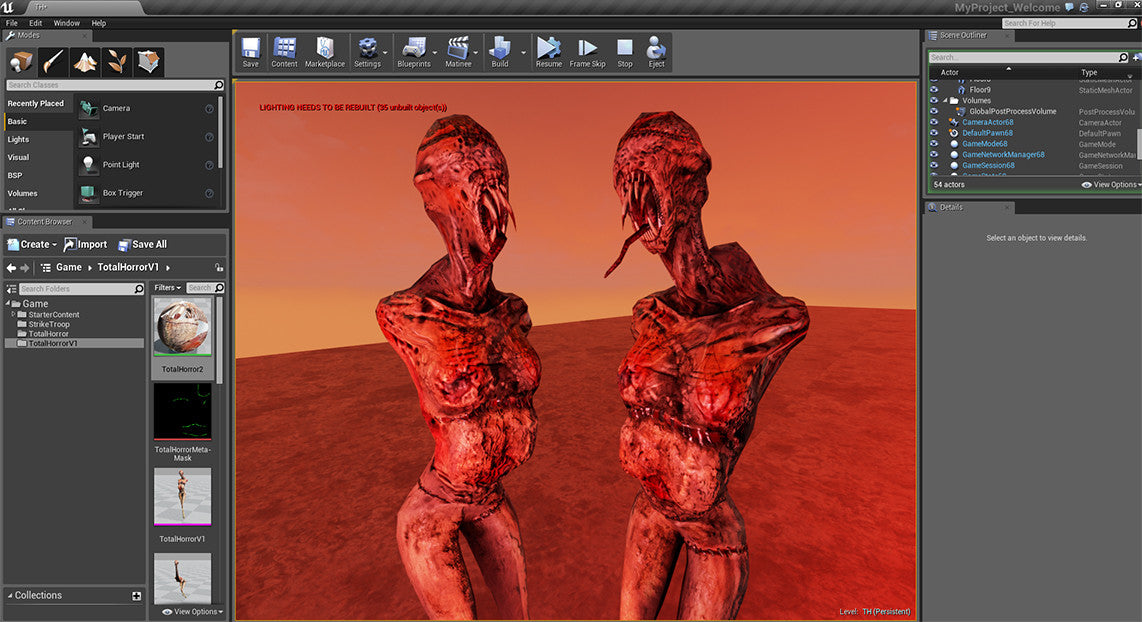Image resolution: width=1142 pixels, height=622 pixels.
Task: Select the TotalHorror2 material thumbnail
Action: (x=182, y=327)
